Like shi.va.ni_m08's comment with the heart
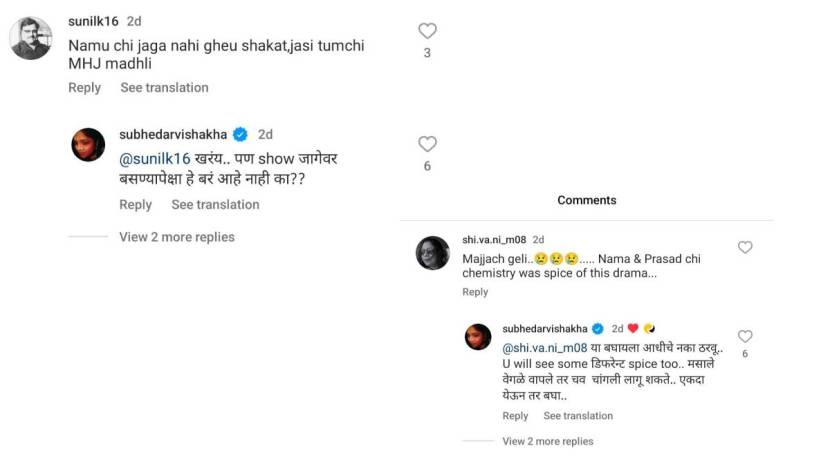The width and height of the screenshot is (830, 466). coord(745,247)
